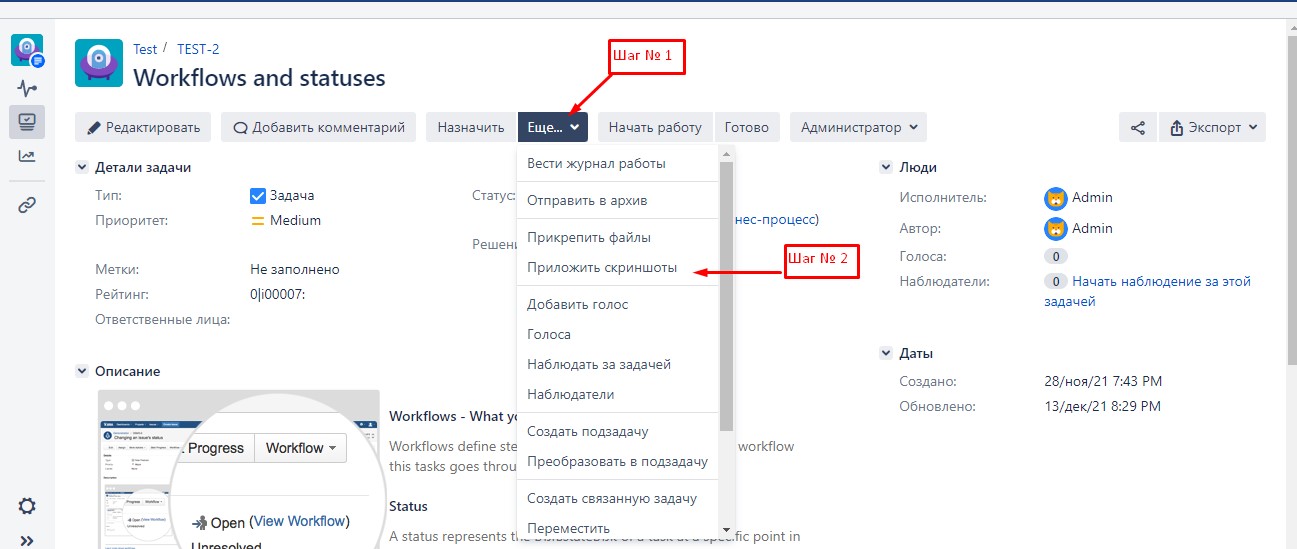Click Добавить комментарий button
The width and height of the screenshot is (1297, 549).
pyautogui.click(x=319, y=127)
